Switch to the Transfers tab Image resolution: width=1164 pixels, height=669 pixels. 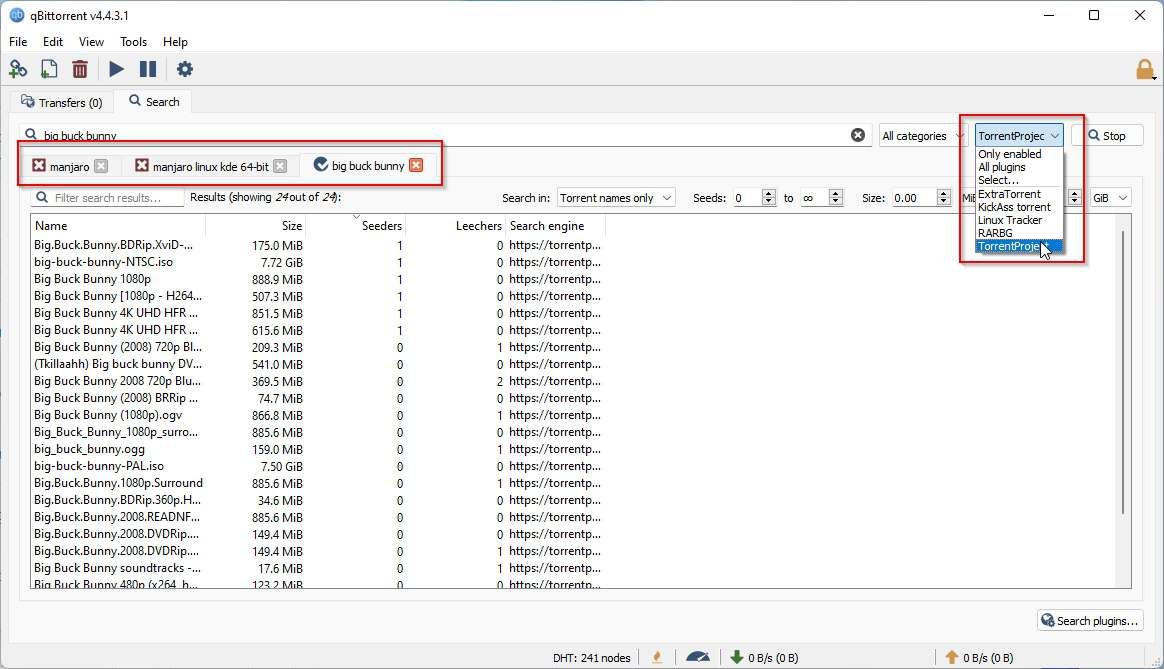click(62, 101)
